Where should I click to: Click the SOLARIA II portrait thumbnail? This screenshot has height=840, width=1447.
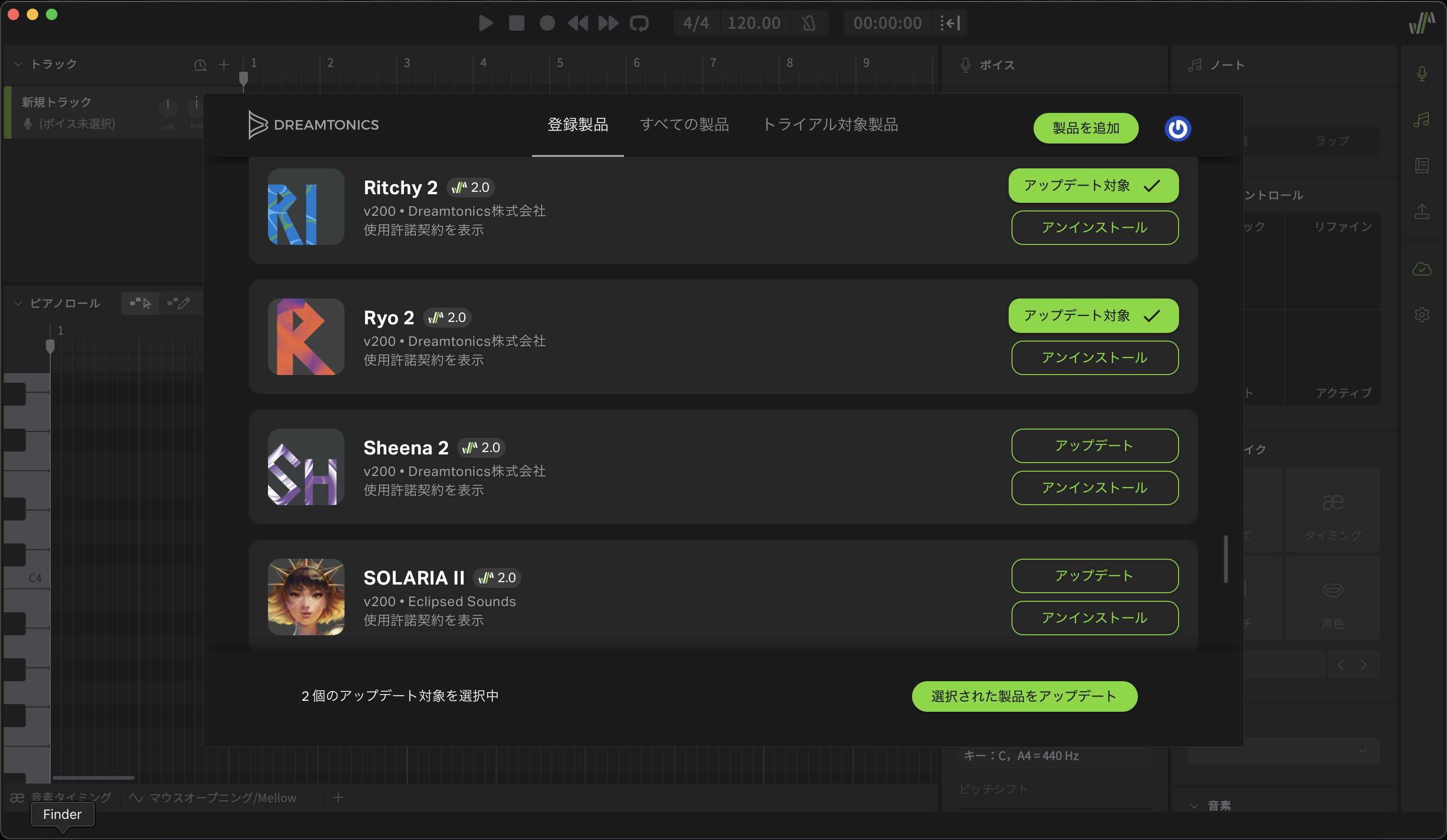coord(306,597)
